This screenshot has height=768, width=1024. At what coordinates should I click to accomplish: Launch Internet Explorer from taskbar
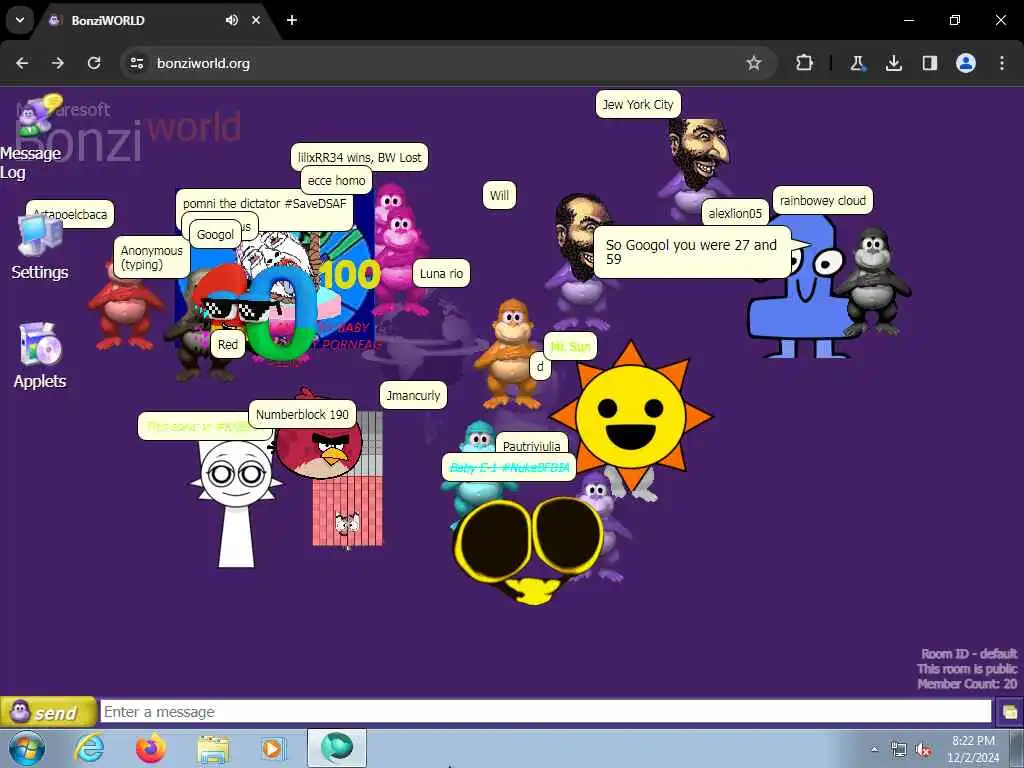(x=89, y=749)
